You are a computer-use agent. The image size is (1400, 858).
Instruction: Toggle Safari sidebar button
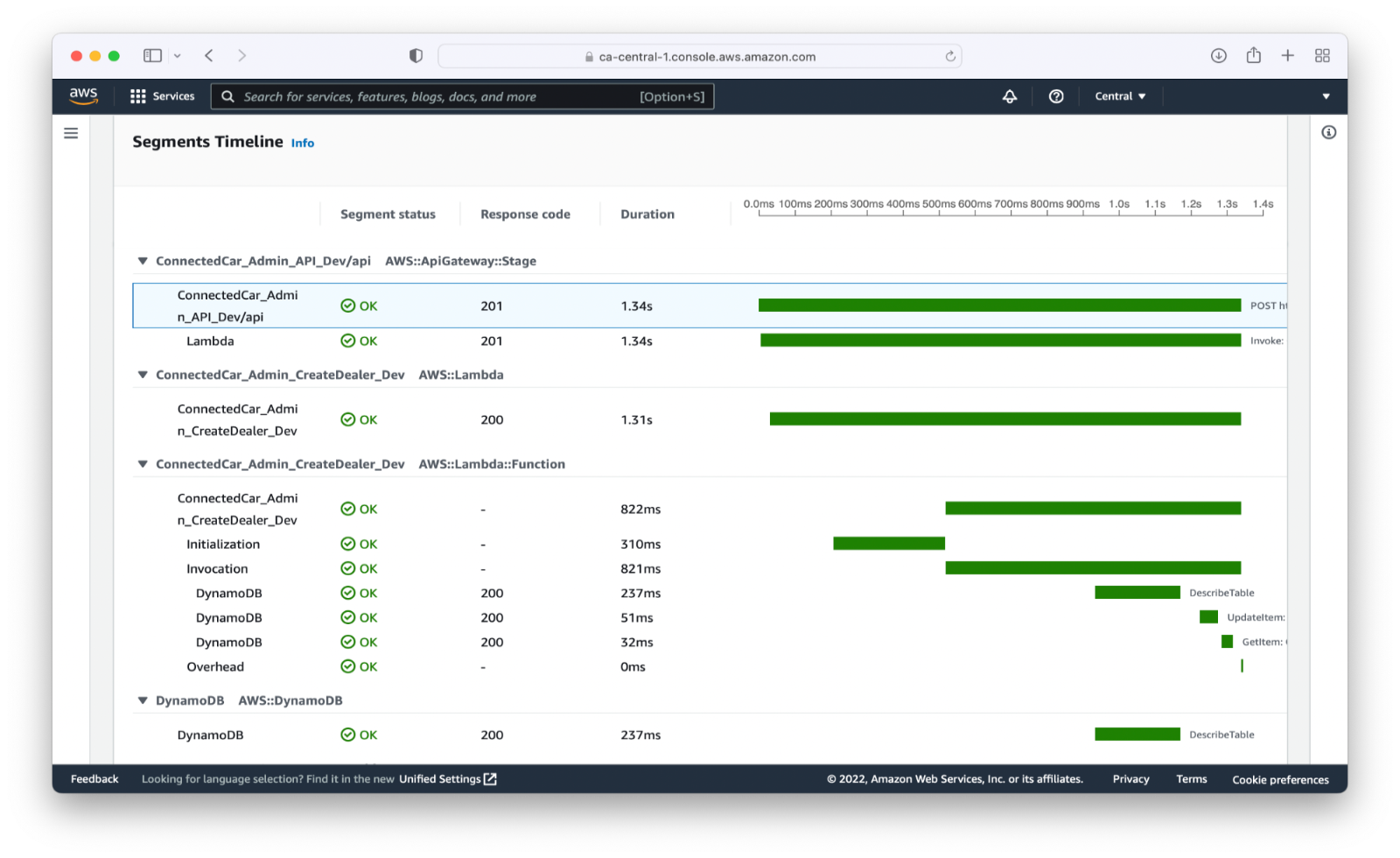tap(152, 55)
